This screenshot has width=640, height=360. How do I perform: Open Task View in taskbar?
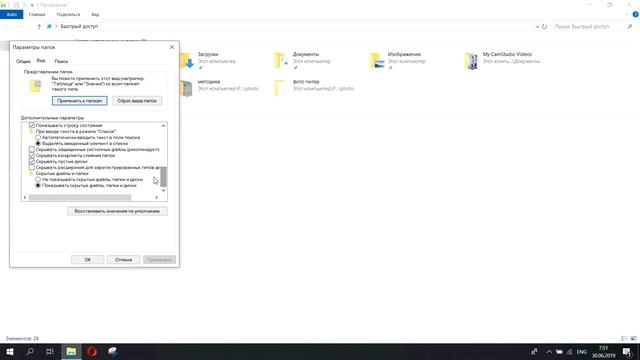(50, 351)
